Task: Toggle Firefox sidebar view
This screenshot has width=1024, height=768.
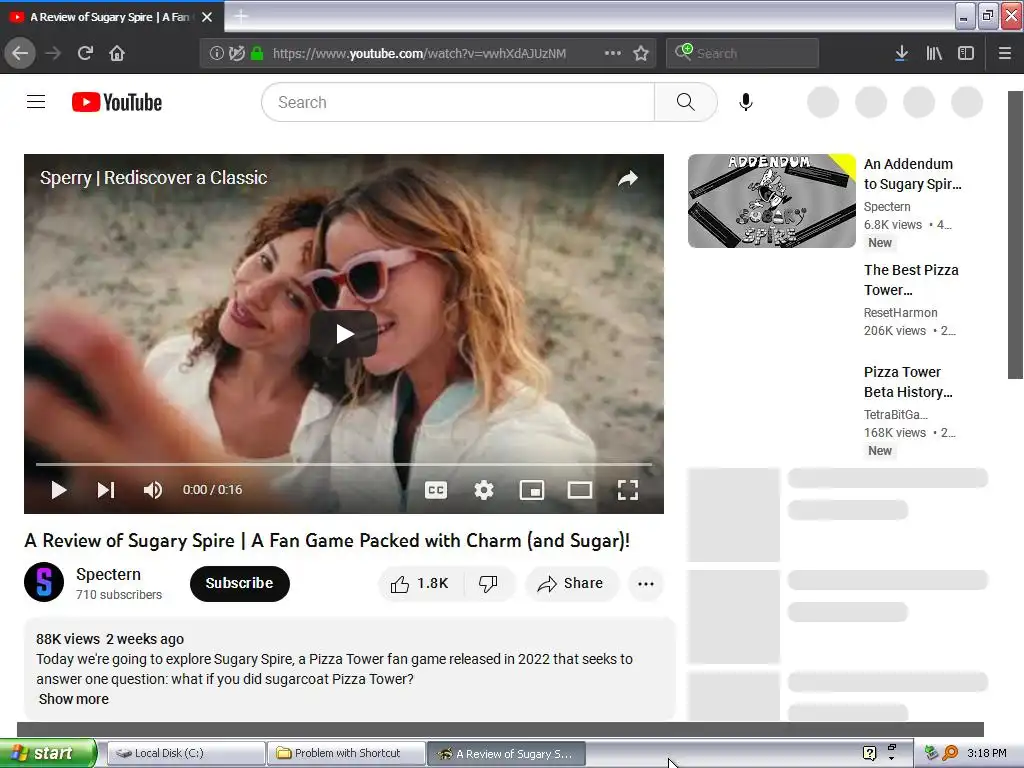Action: (966, 54)
